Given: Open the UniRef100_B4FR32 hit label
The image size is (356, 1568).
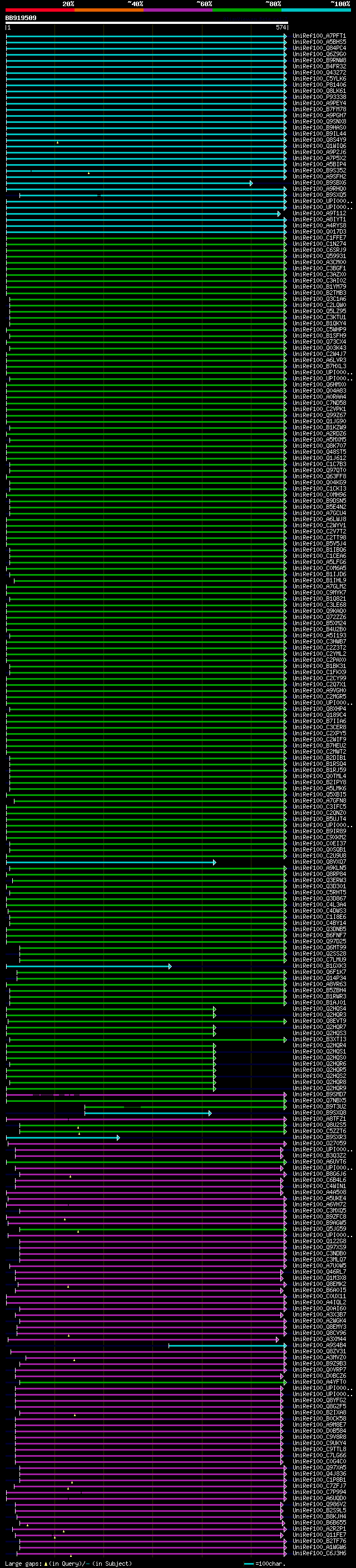Looking at the screenshot, I should (x=319, y=66).
